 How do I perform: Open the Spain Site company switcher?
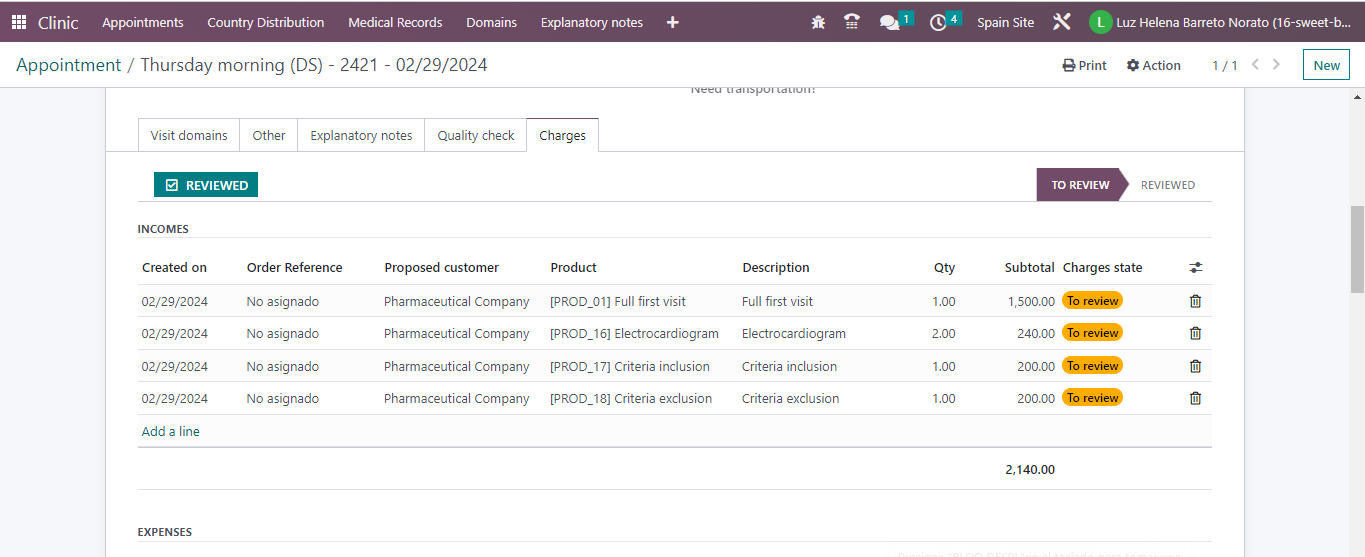coord(1006,22)
